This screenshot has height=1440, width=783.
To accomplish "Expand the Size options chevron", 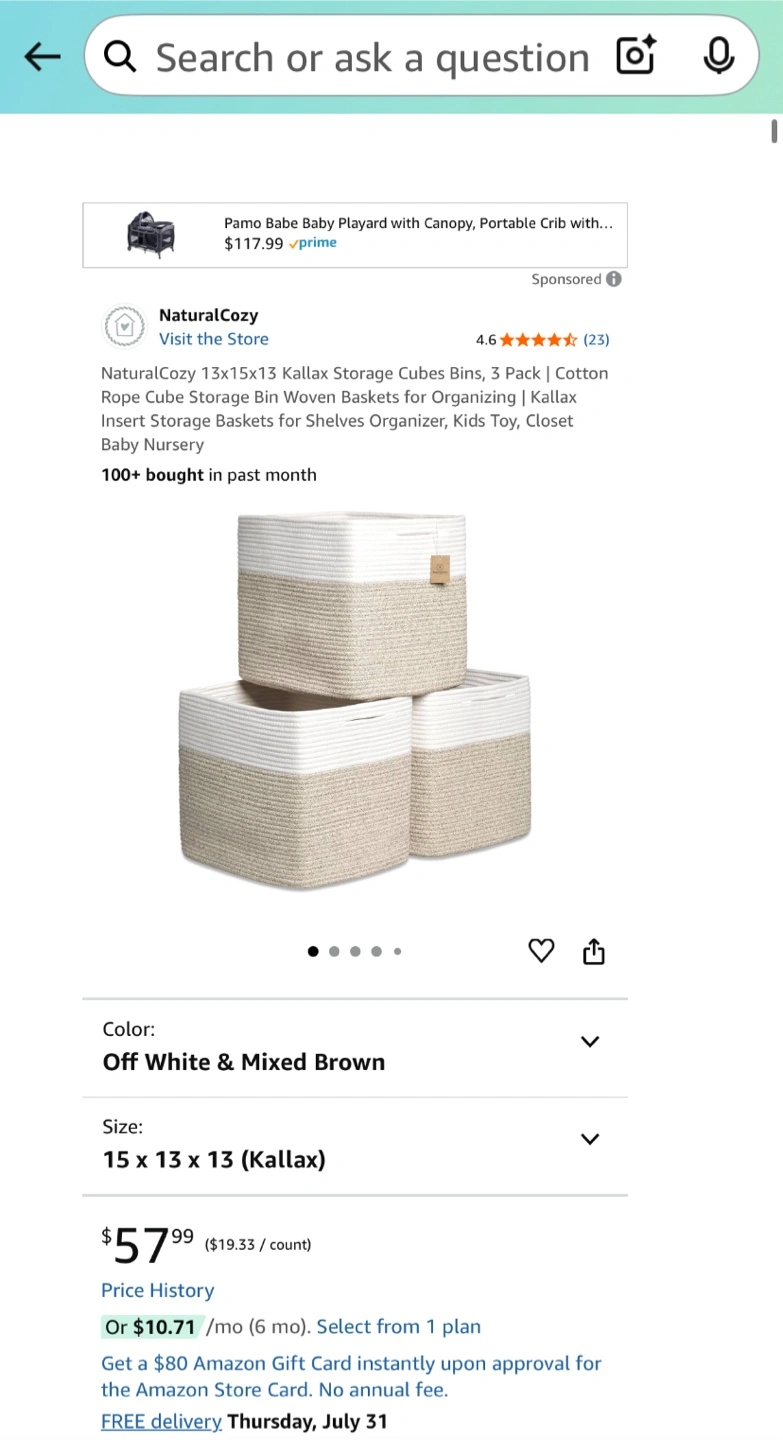I will (590, 1139).
